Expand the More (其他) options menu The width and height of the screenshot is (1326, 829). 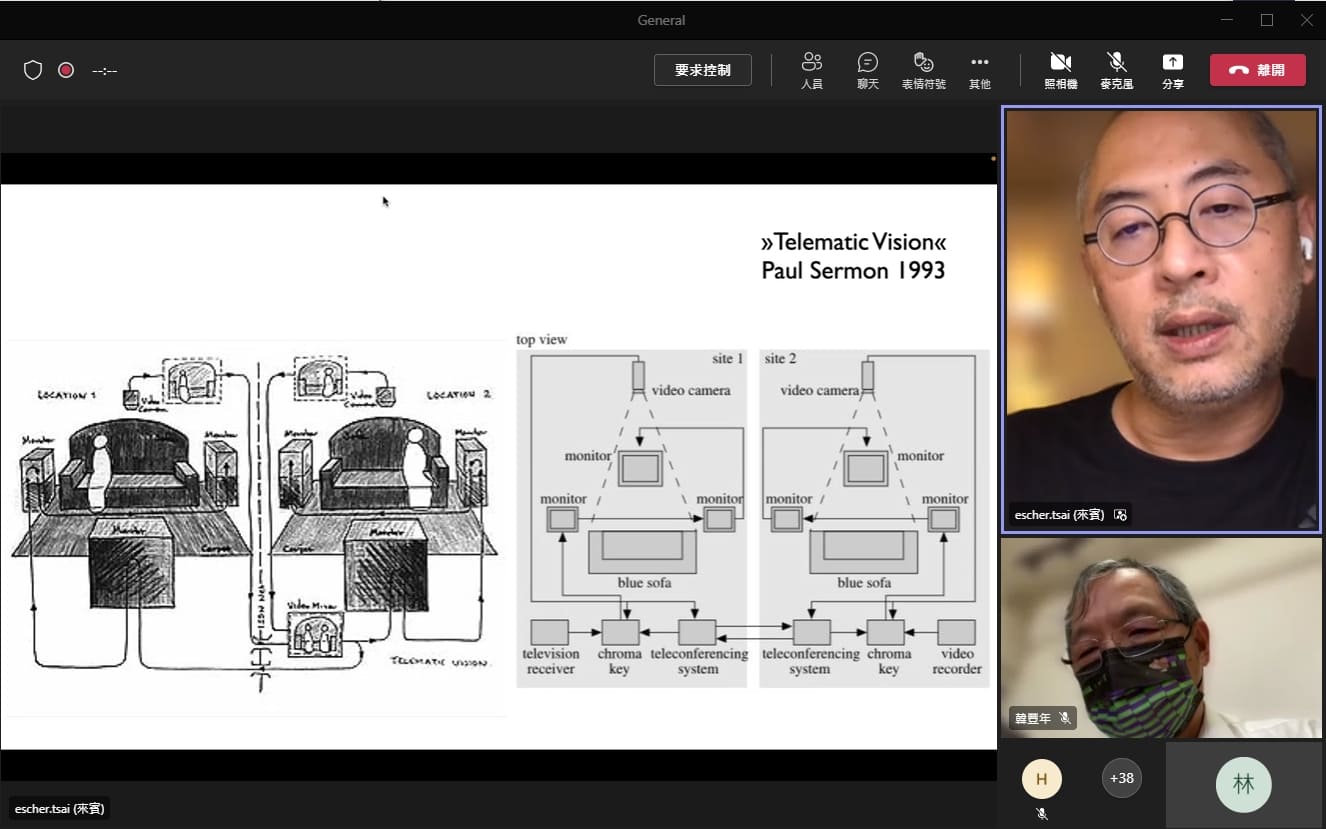(x=979, y=70)
